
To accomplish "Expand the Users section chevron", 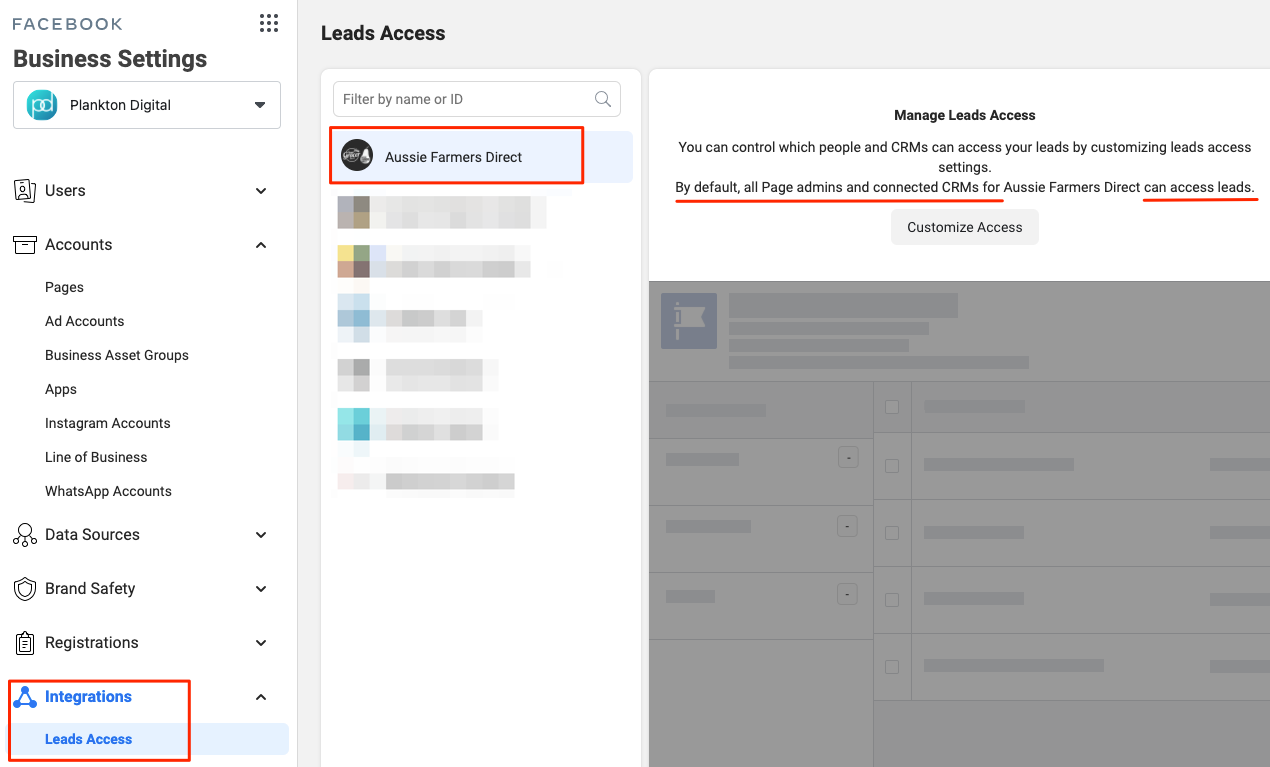I will click(x=261, y=191).
